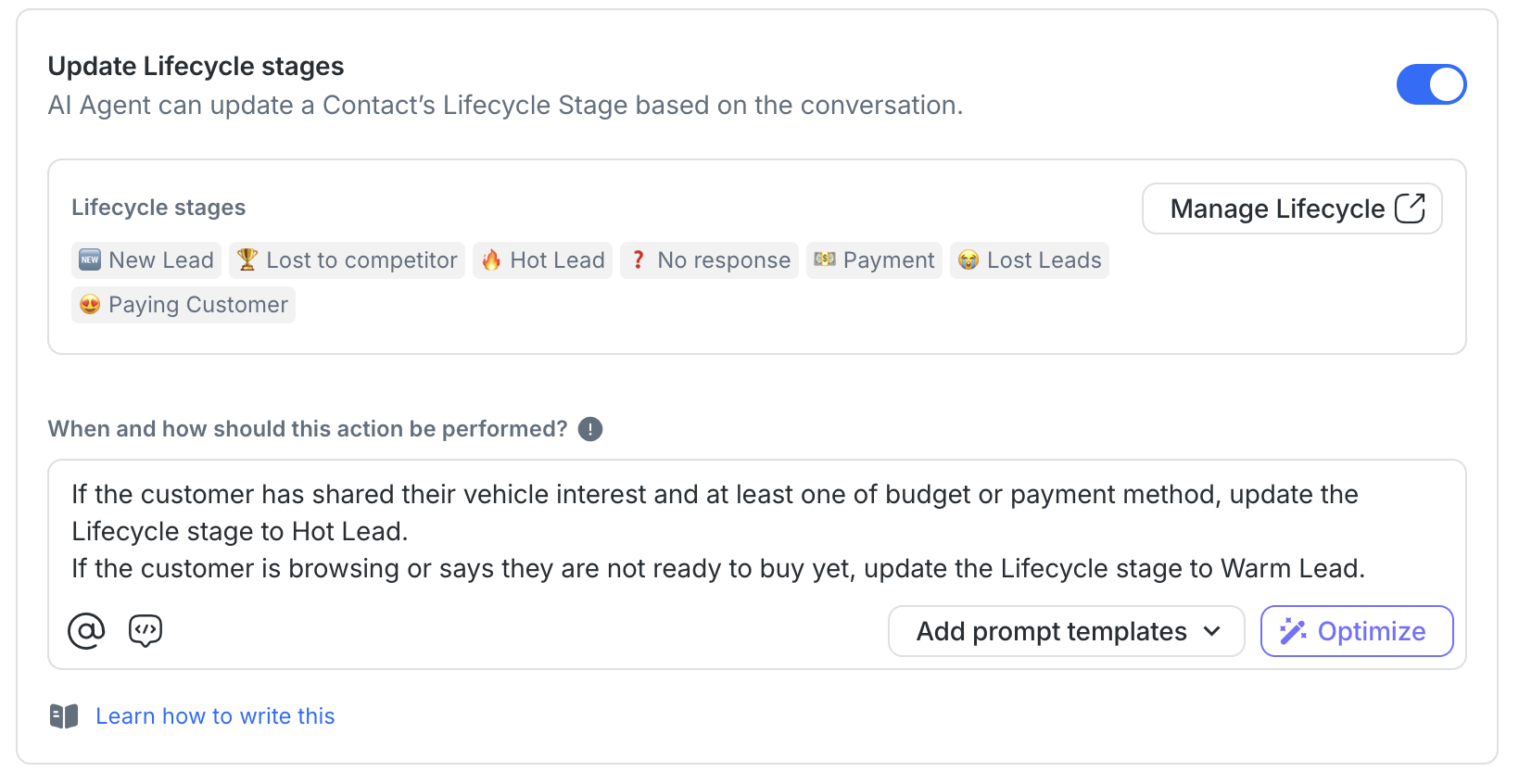
Task: Disable the Update Lifecycle stages toggle
Action: point(1430,84)
